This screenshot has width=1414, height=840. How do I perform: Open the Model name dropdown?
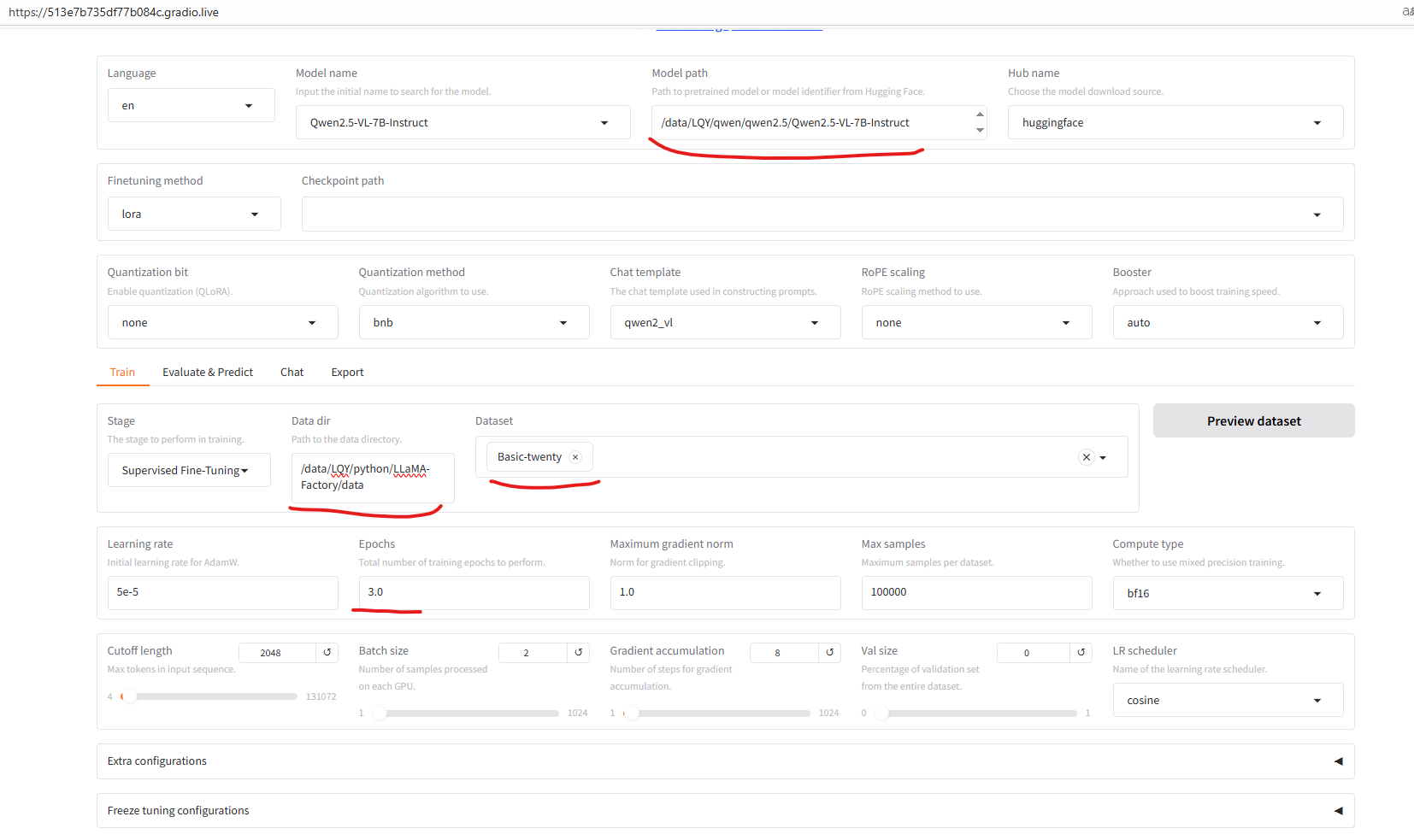(x=463, y=122)
